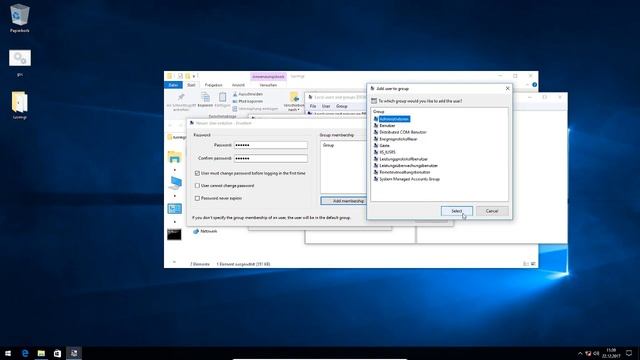Pick the Gäste group entry

click(384, 145)
